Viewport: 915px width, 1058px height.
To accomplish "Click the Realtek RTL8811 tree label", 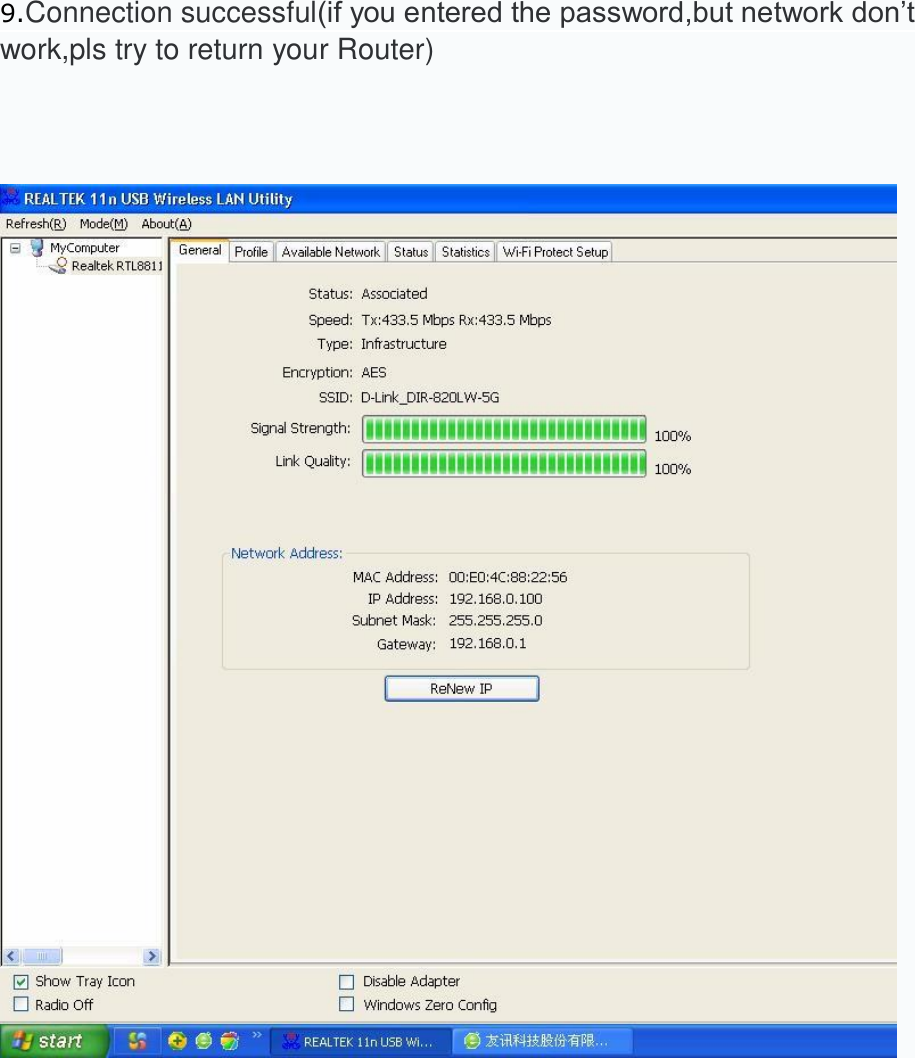I will pyautogui.click(x=117, y=266).
